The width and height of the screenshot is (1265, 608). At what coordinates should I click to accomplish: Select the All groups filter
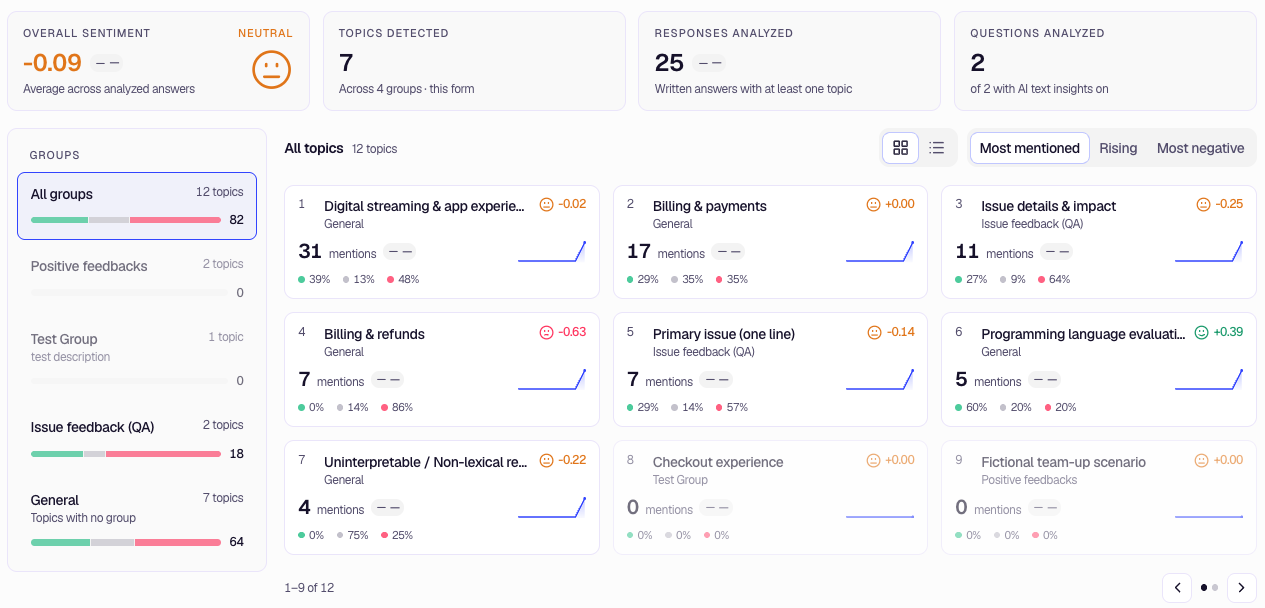(x=137, y=206)
